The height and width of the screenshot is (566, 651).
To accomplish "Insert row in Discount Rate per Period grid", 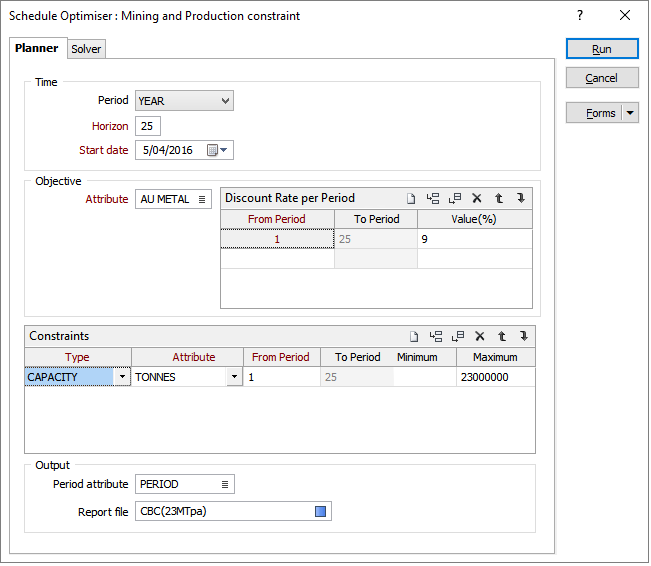I will [x=433, y=198].
